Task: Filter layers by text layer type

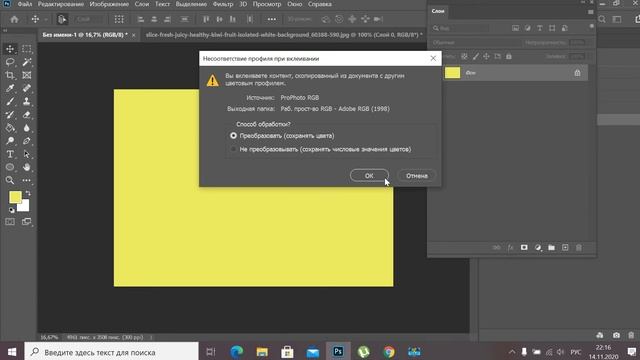Action: tap(540, 28)
